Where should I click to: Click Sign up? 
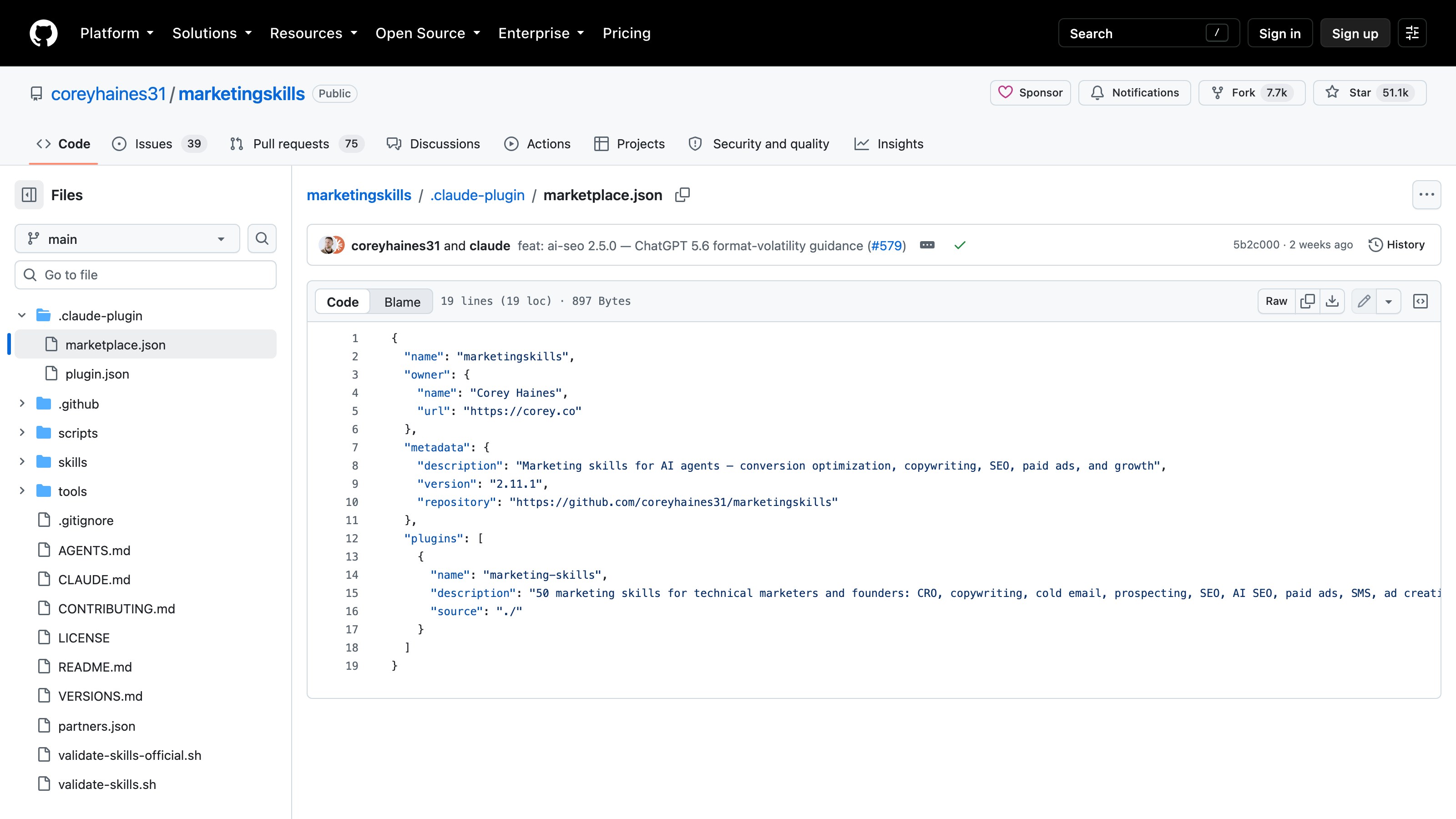pos(1355,33)
